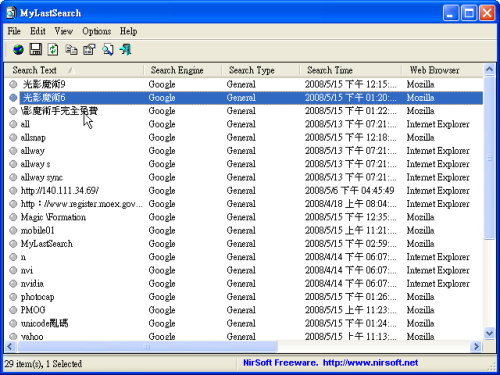Image resolution: width=500 pixels, height=375 pixels.
Task: Sort by the Web Browser column header
Action: (x=442, y=70)
